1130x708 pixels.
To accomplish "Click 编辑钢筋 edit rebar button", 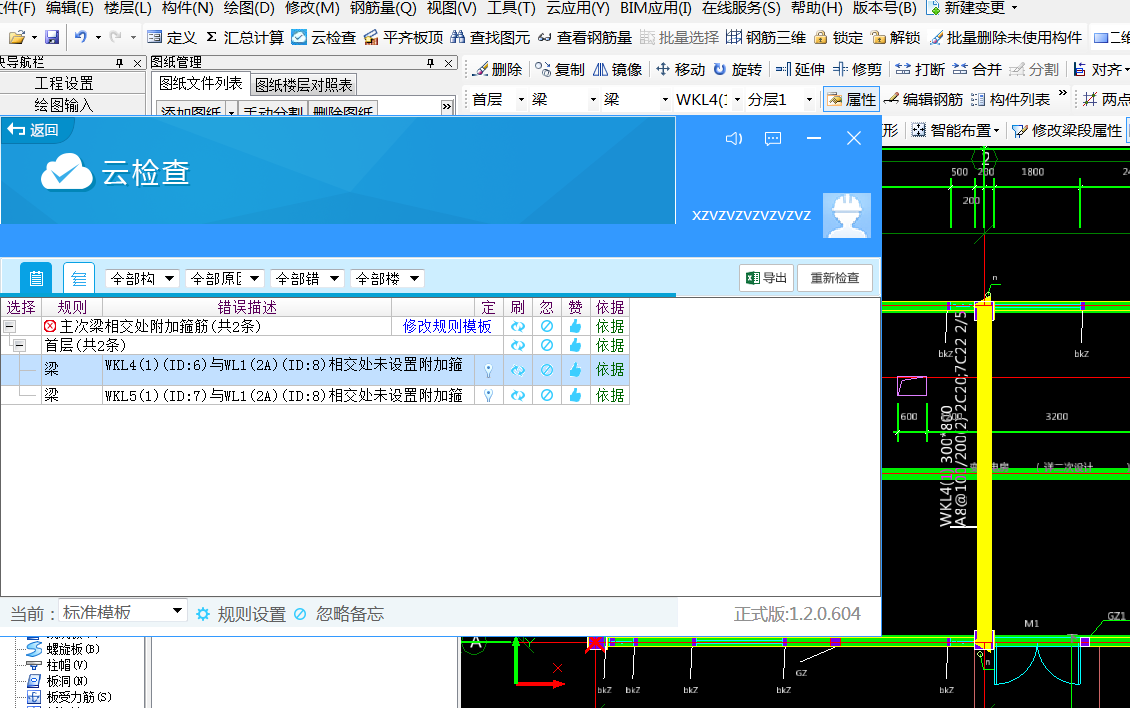I will 923,99.
